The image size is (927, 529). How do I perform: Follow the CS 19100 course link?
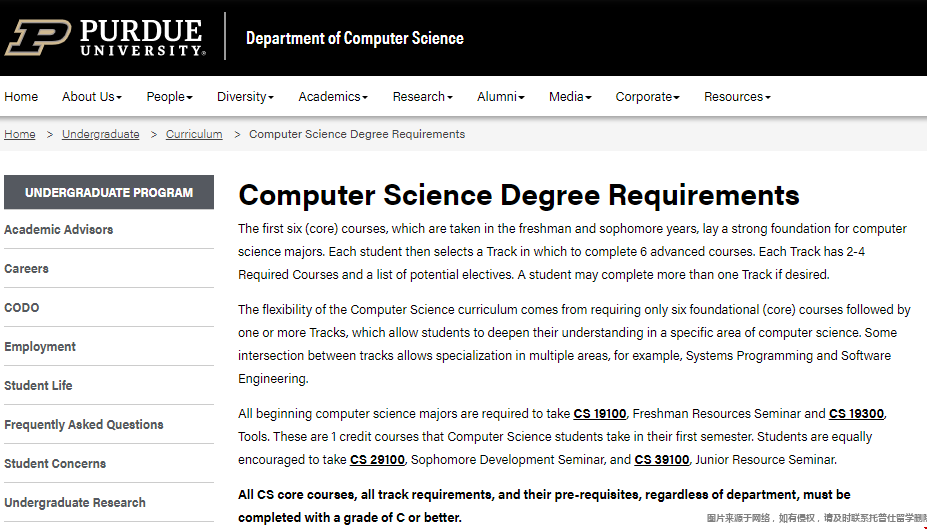(x=599, y=414)
